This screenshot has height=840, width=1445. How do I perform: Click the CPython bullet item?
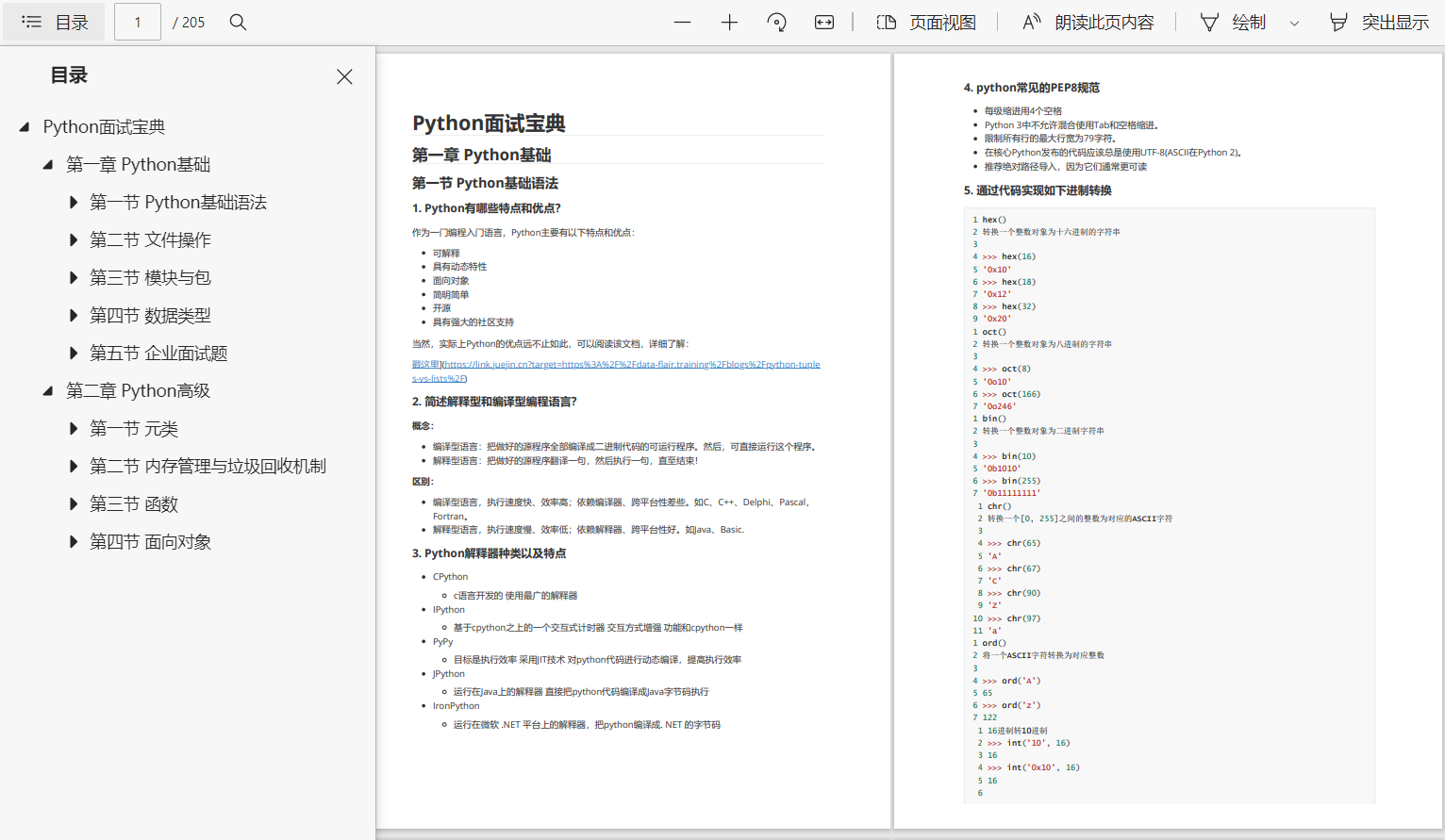click(x=450, y=577)
